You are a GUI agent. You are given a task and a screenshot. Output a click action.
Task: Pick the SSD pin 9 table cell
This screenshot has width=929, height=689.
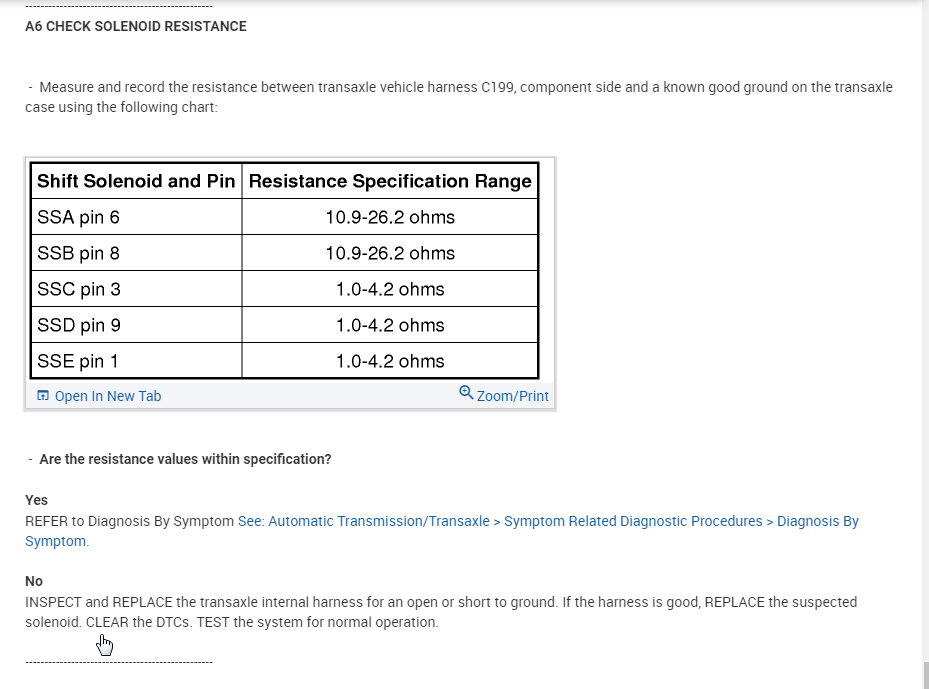click(137, 325)
